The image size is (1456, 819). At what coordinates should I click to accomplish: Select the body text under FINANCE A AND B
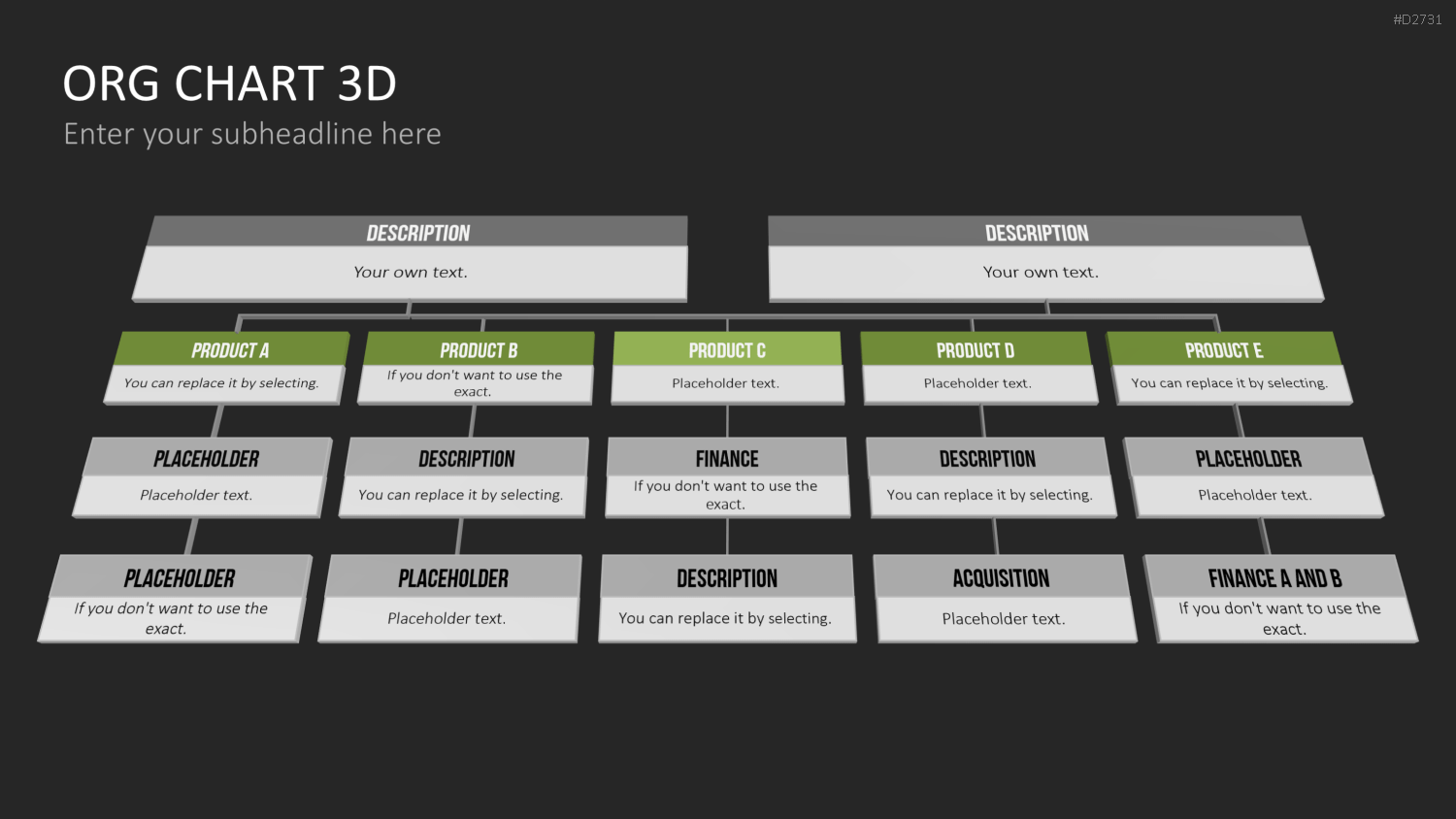1279,618
